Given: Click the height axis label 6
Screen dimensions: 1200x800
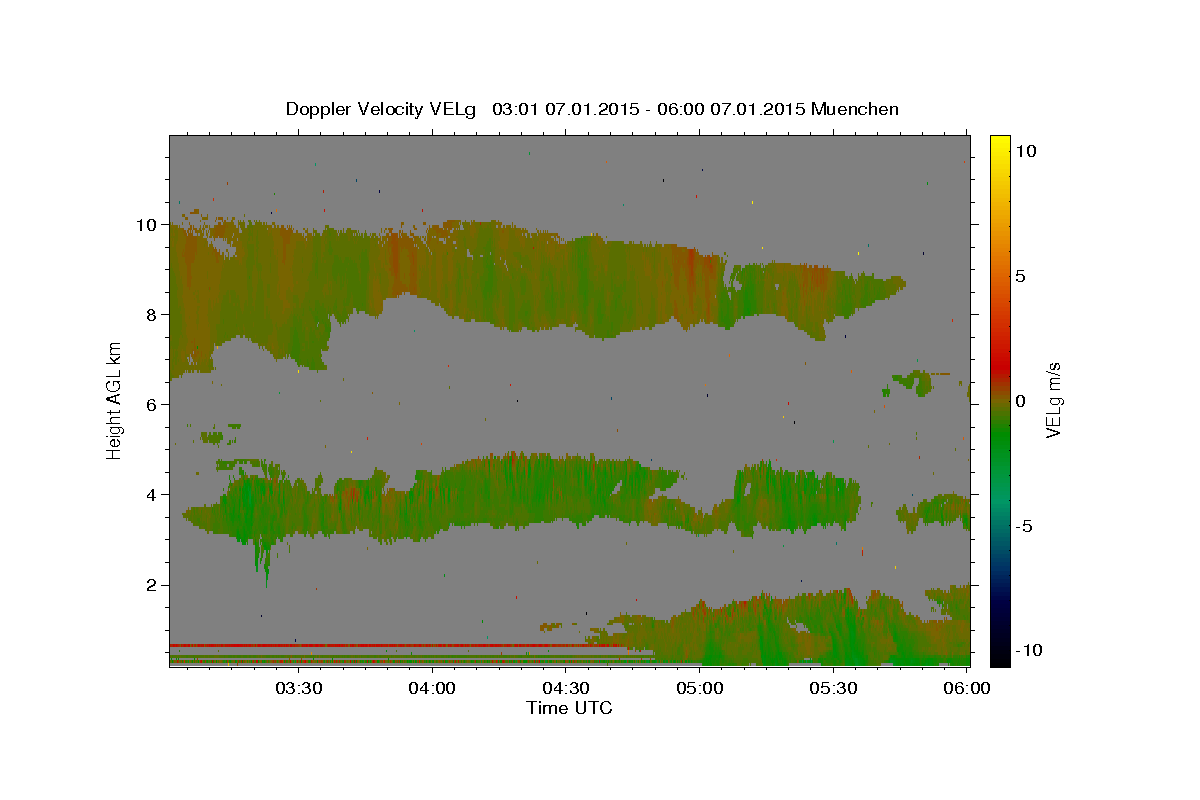Looking at the screenshot, I should (151, 405).
